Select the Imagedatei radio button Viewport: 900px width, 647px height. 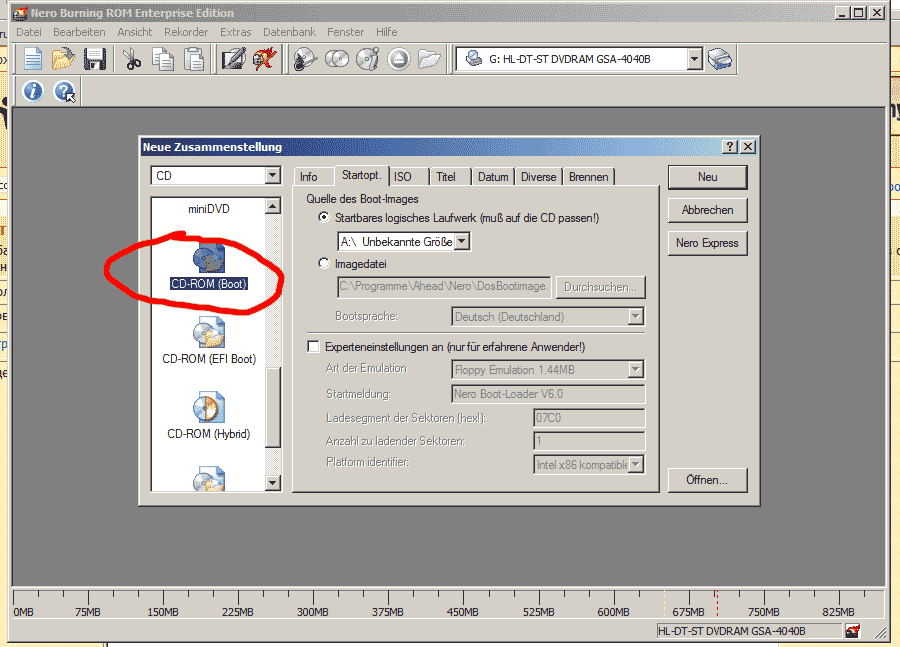click(x=324, y=264)
